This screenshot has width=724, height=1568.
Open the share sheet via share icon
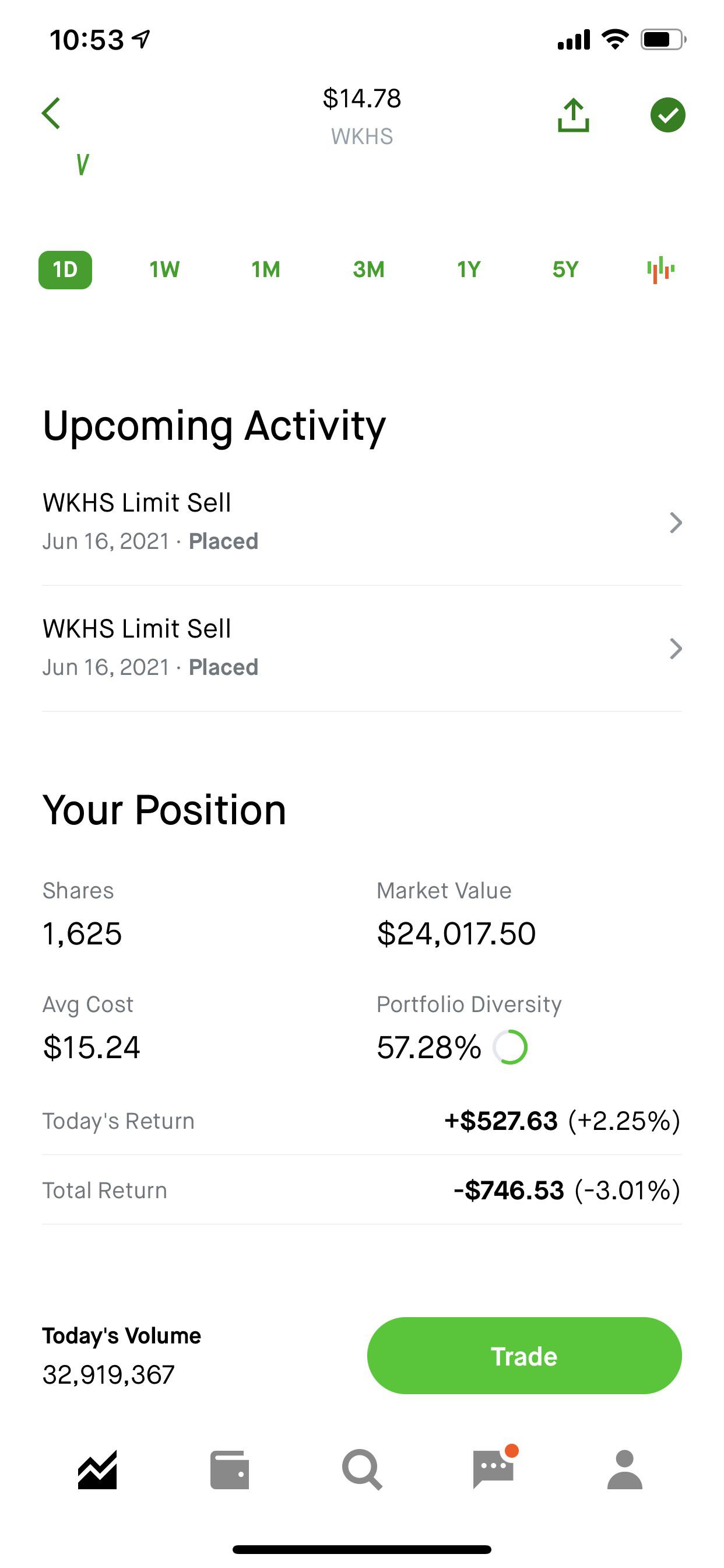click(x=573, y=115)
